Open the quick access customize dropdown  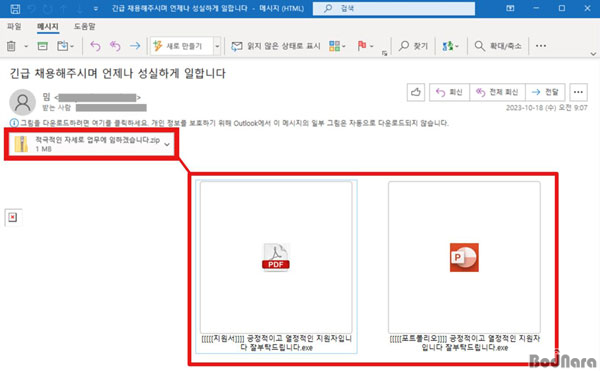[x=95, y=8]
